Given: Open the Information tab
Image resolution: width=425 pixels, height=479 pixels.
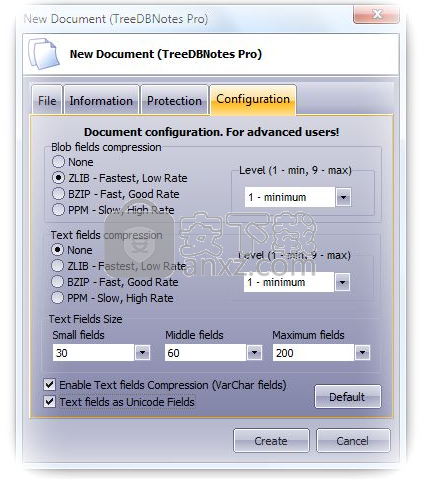Looking at the screenshot, I should pos(101,100).
